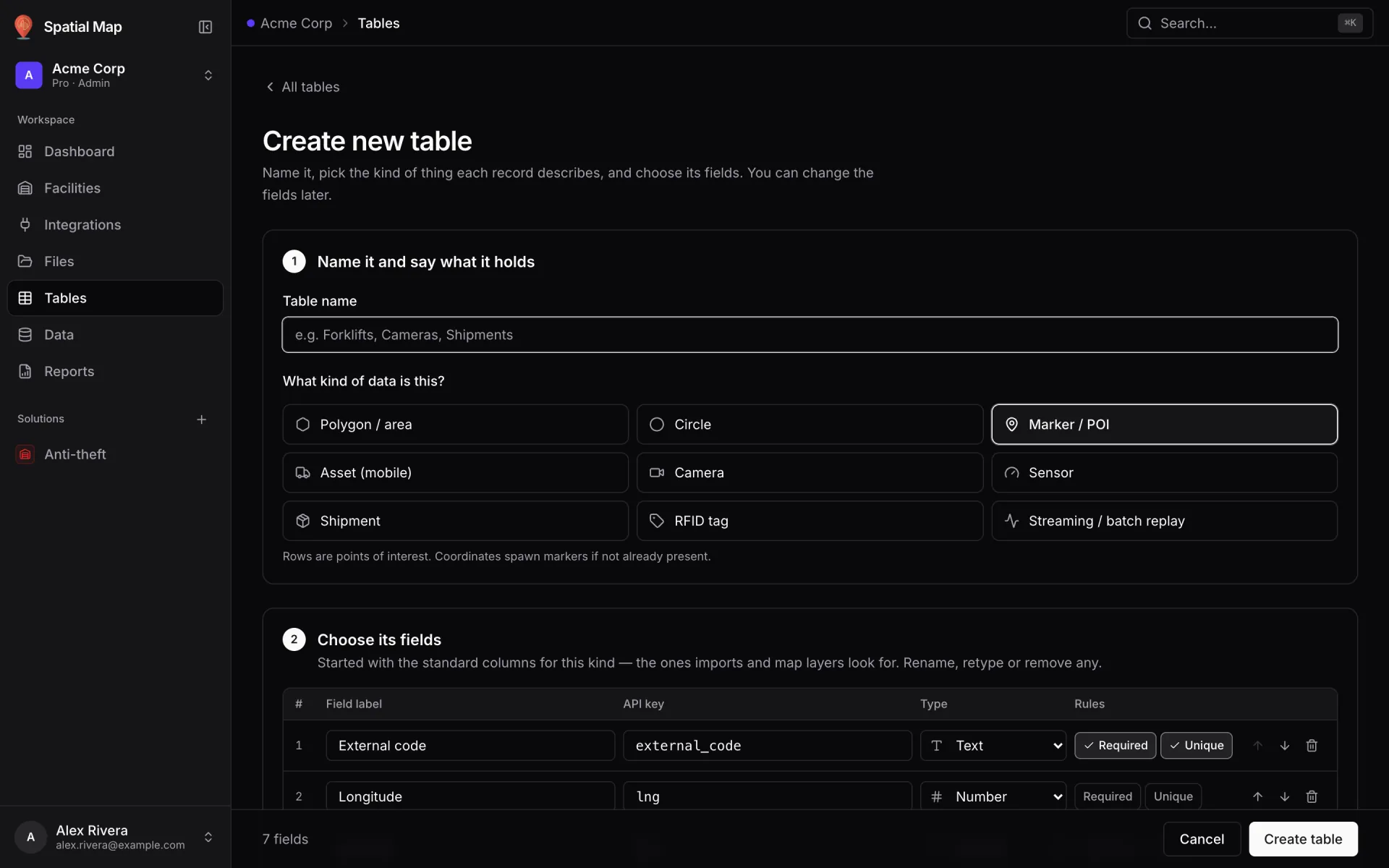
Task: Click Alex Rivera's avatar
Action: [30, 837]
